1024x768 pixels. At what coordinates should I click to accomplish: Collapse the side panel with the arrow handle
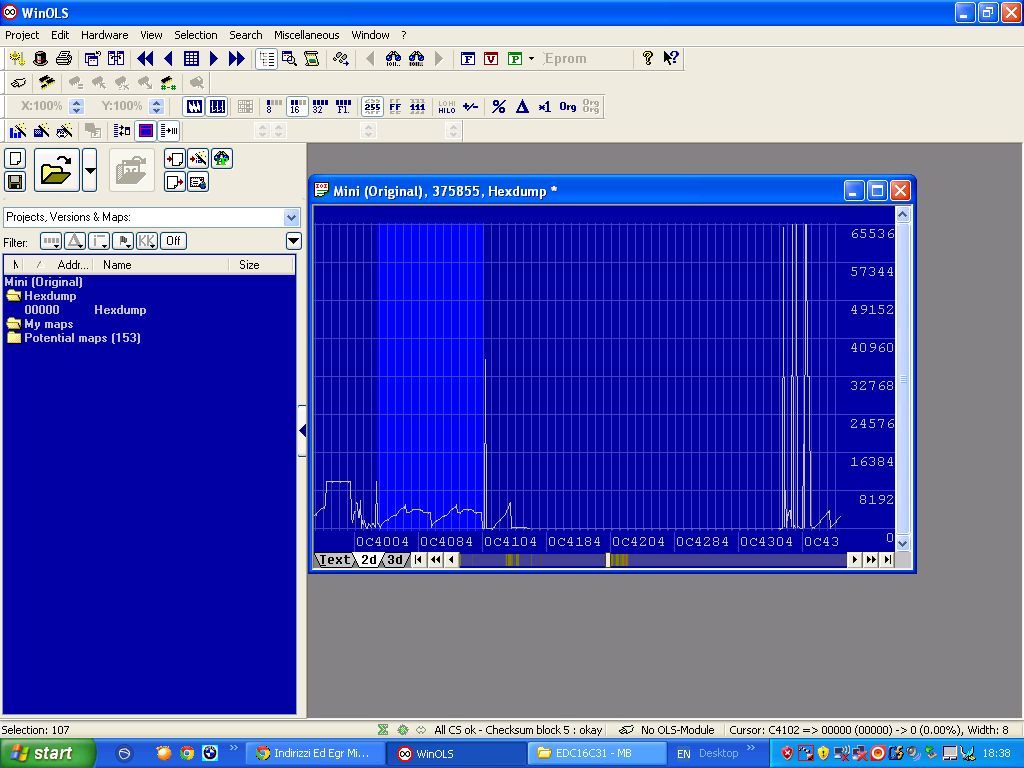tap(302, 431)
